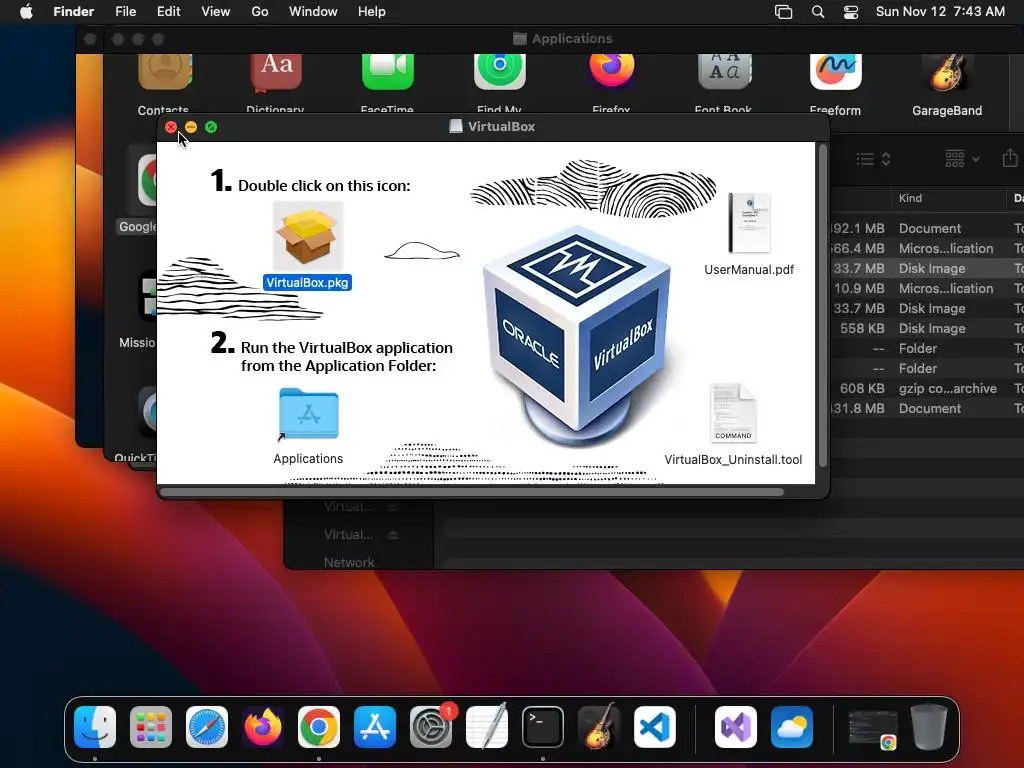The width and height of the screenshot is (1024, 768).
Task: Open Launchpad from the Dock
Action: [x=151, y=727]
